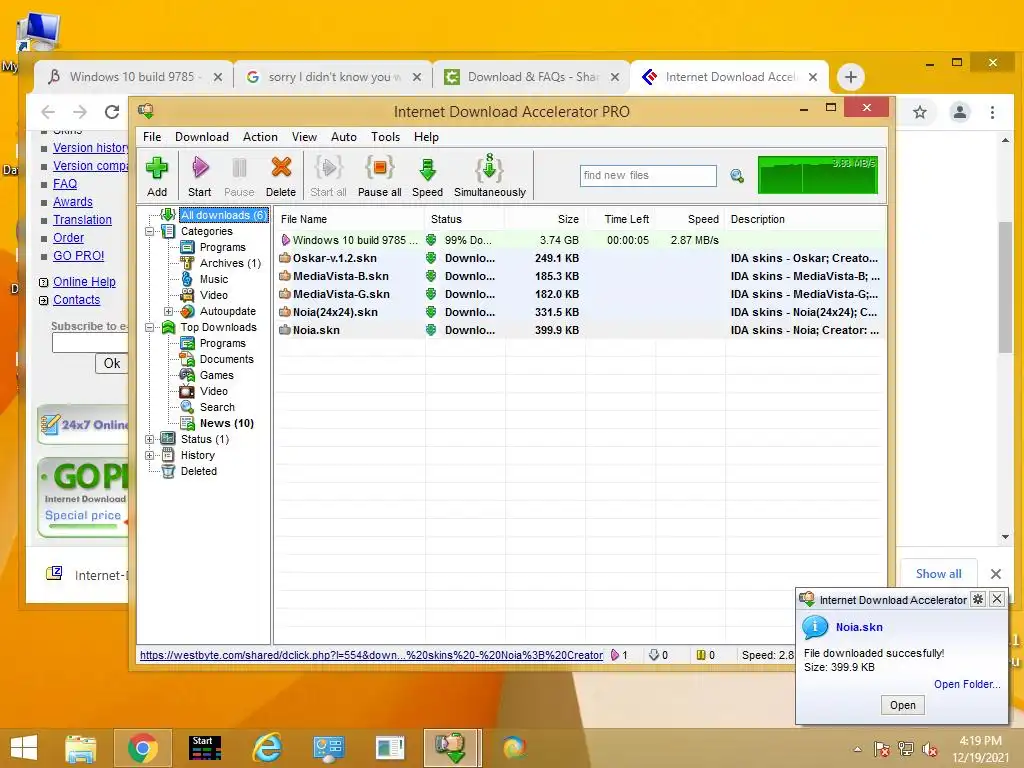This screenshot has width=1024, height=768.
Task: Open the View menu
Action: click(304, 137)
